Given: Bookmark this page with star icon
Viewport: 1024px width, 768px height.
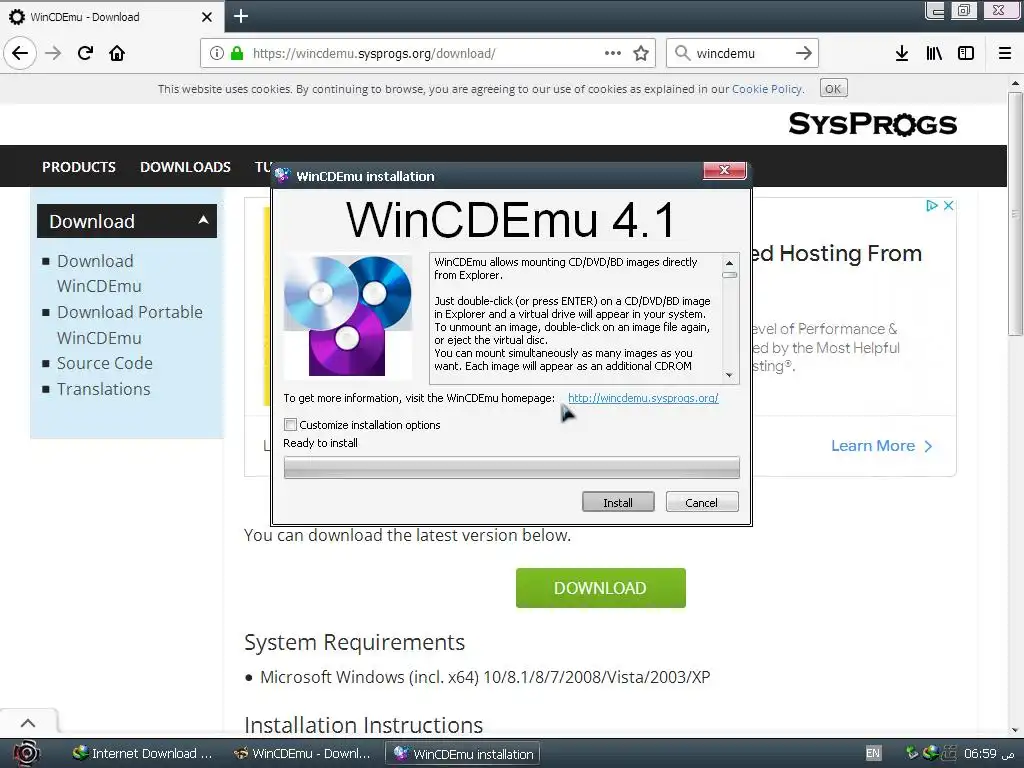Looking at the screenshot, I should pyautogui.click(x=641, y=53).
